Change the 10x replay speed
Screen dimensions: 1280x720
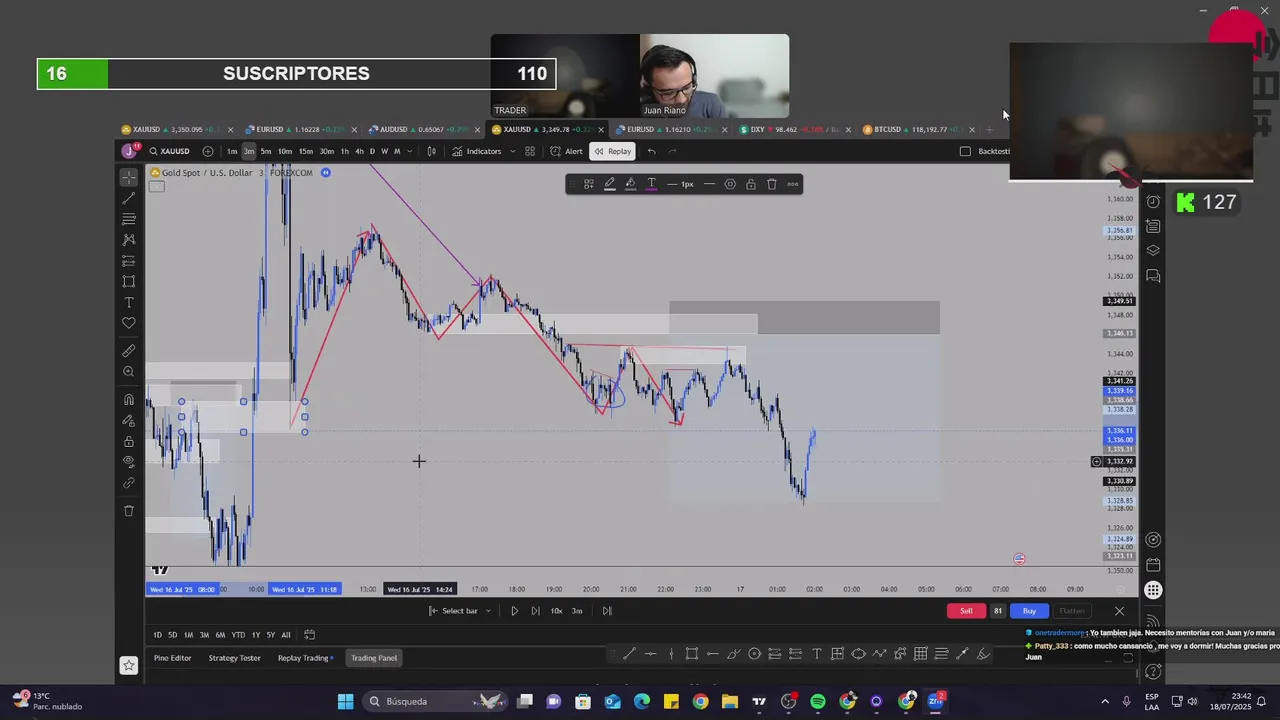[556, 611]
